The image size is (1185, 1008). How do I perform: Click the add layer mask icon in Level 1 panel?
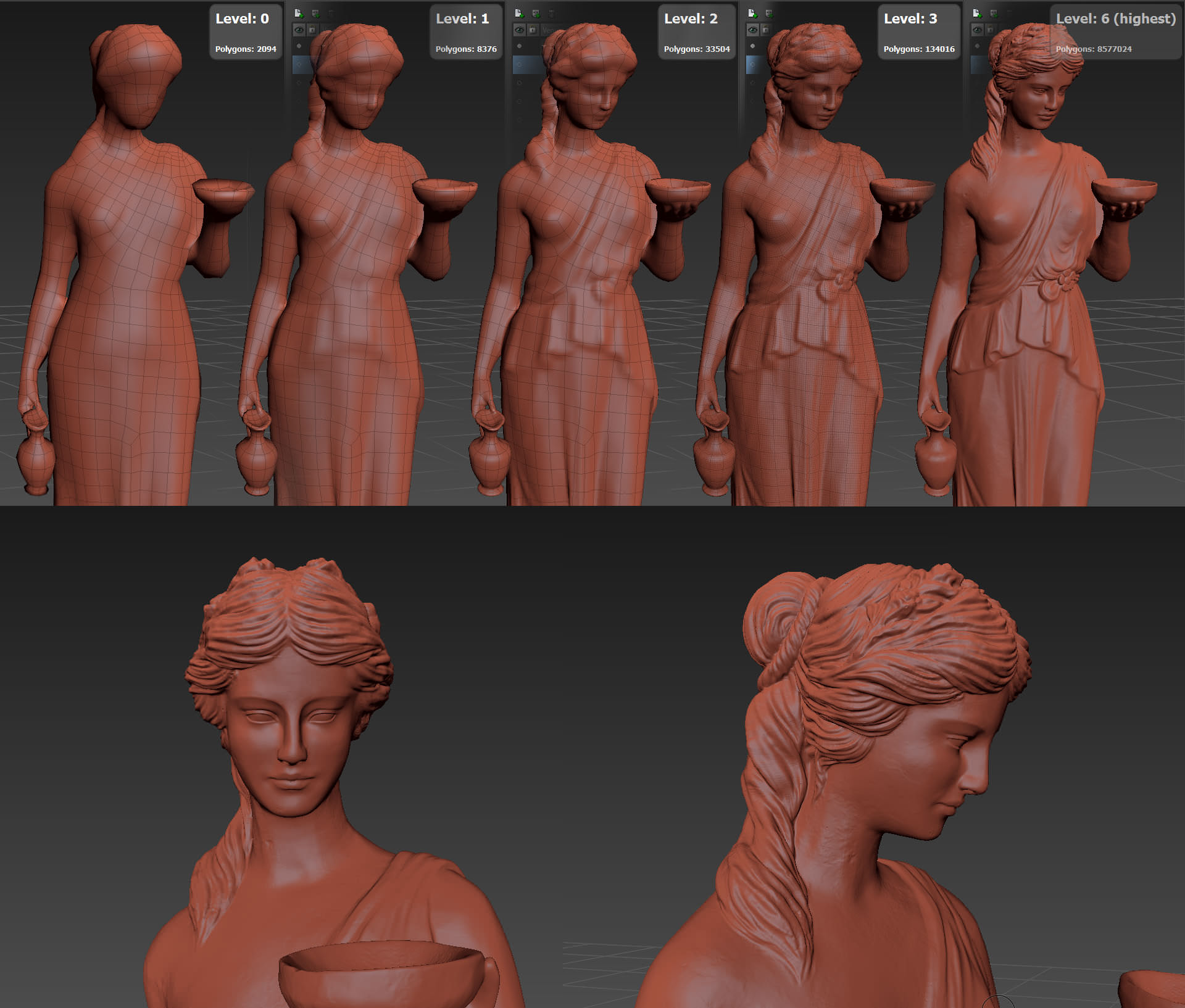pyautogui.click(x=315, y=13)
